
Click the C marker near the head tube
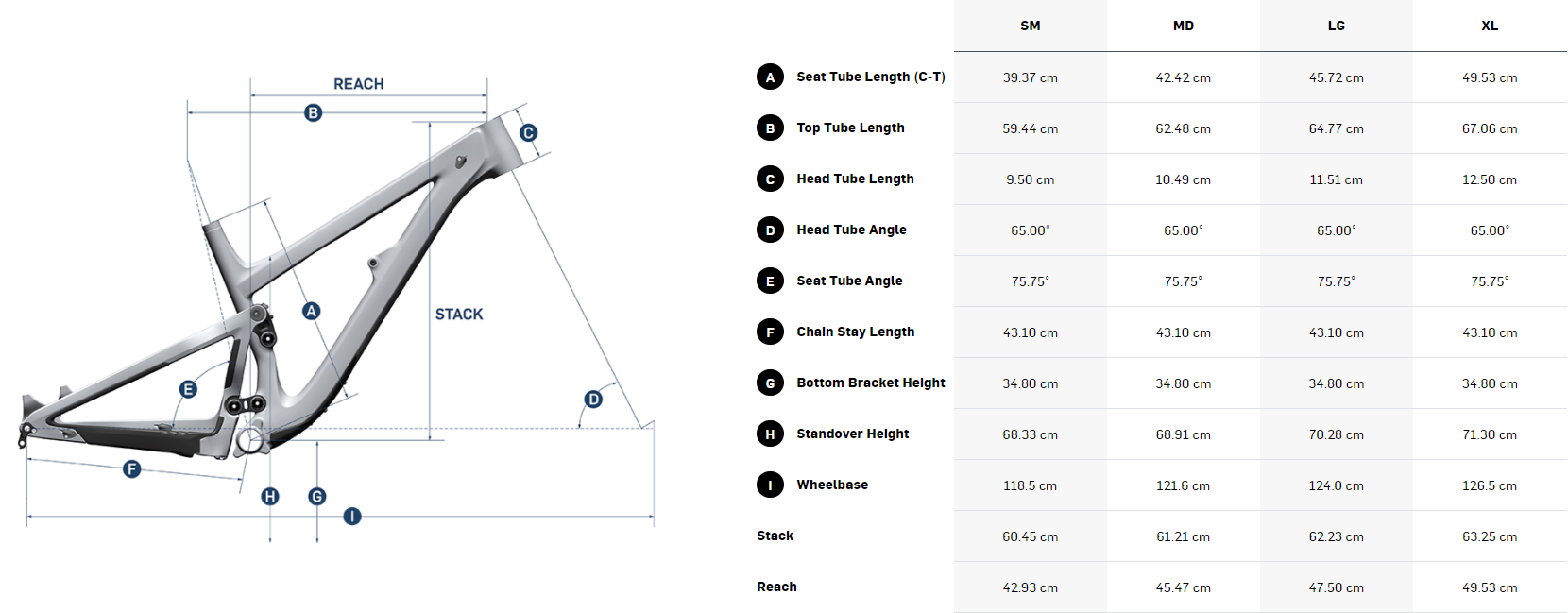click(x=528, y=133)
